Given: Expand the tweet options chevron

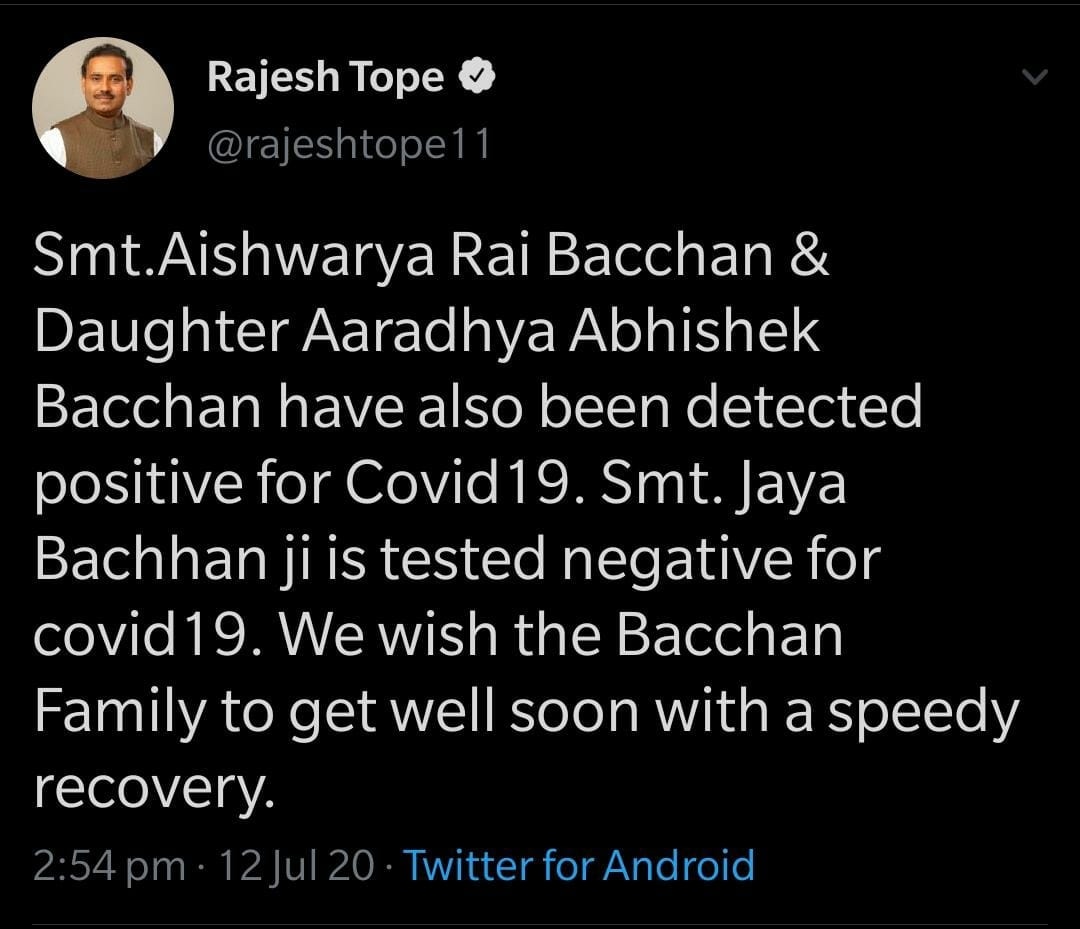Looking at the screenshot, I should click(1036, 77).
